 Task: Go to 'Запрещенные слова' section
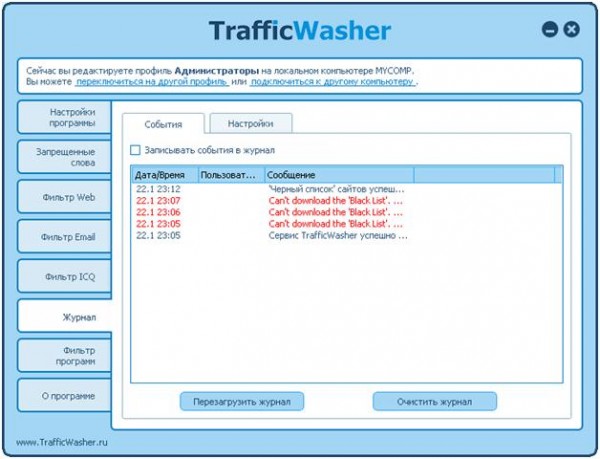click(64, 157)
